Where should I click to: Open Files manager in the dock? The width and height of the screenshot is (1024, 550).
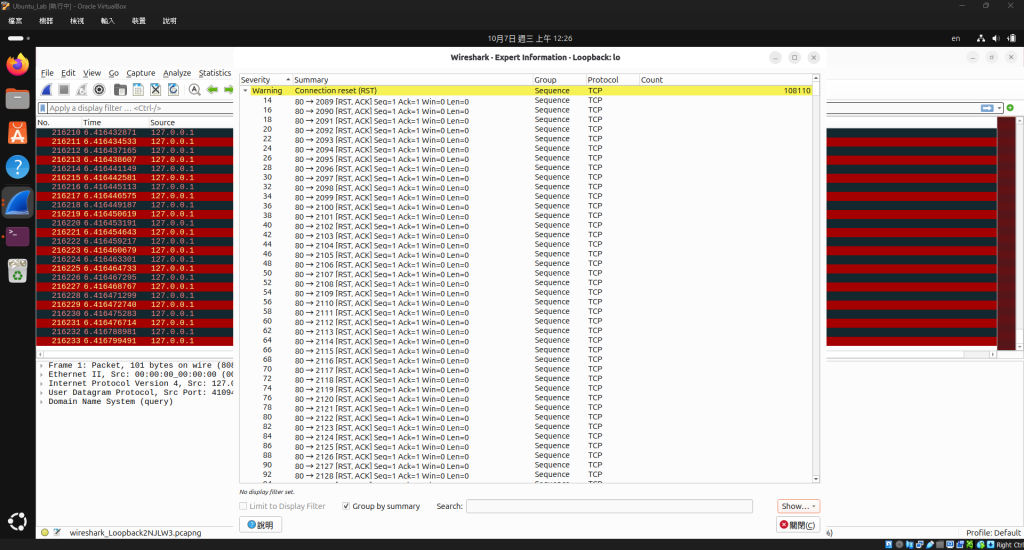[18, 99]
